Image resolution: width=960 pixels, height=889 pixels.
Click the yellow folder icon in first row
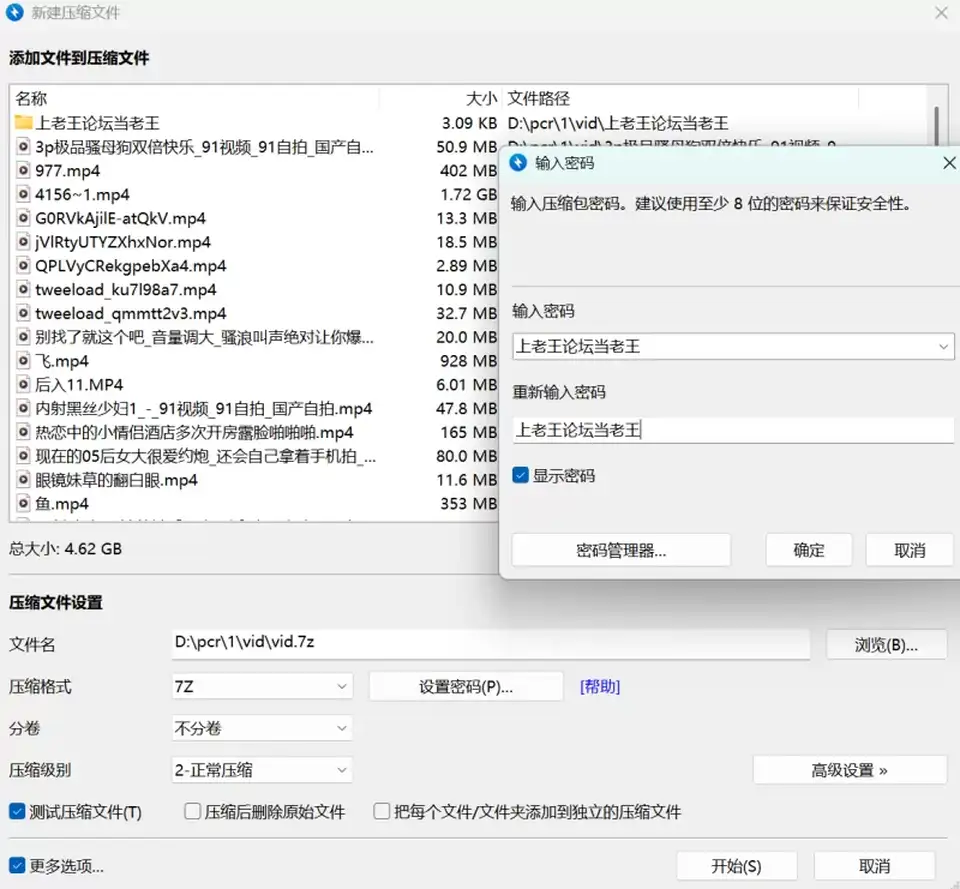23,122
